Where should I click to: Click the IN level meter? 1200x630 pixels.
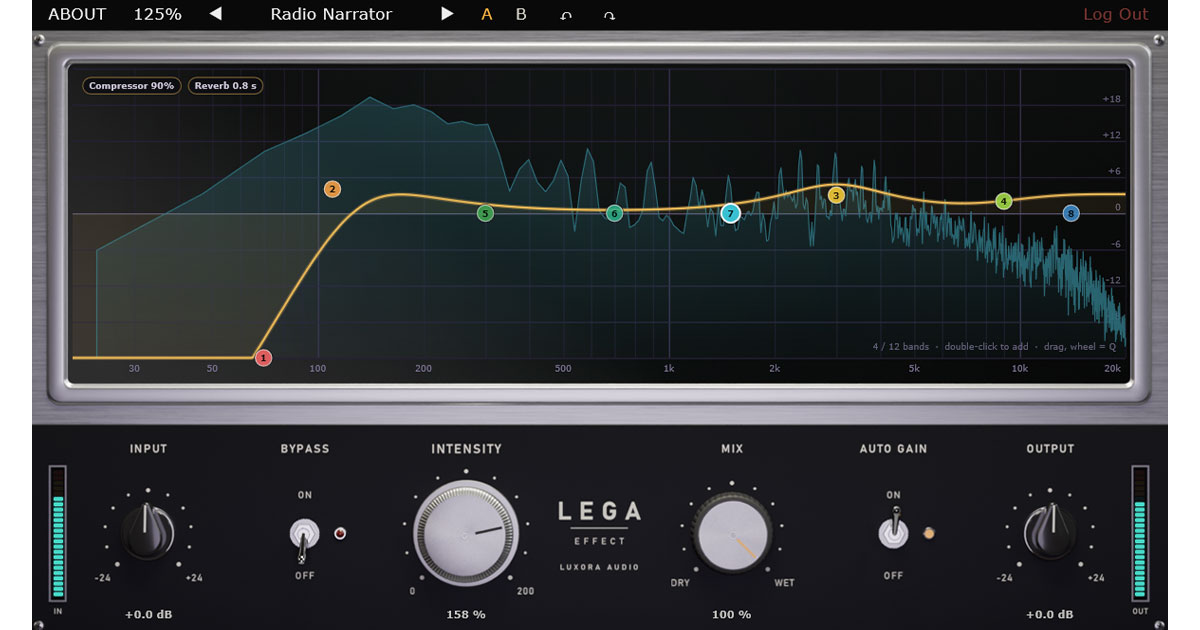(x=57, y=533)
